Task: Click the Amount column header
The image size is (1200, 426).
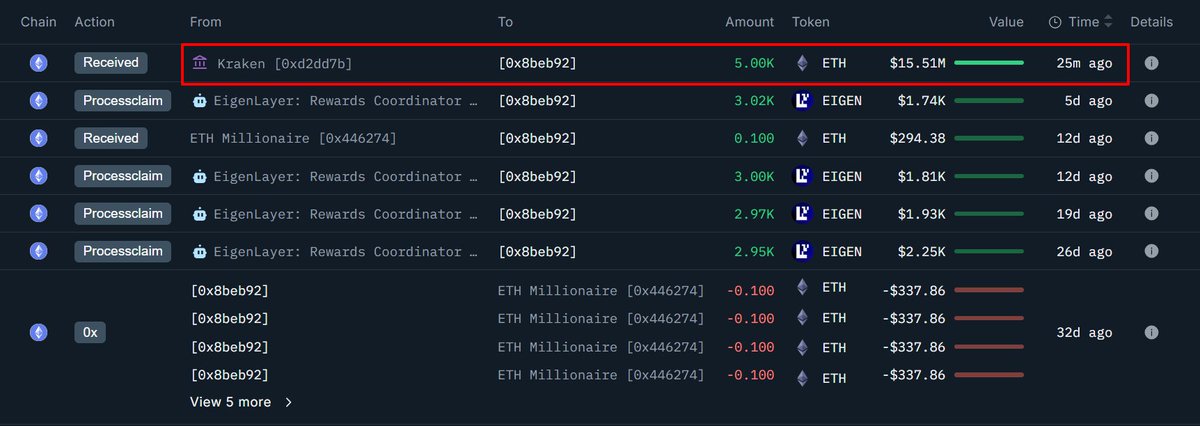Action: [749, 22]
